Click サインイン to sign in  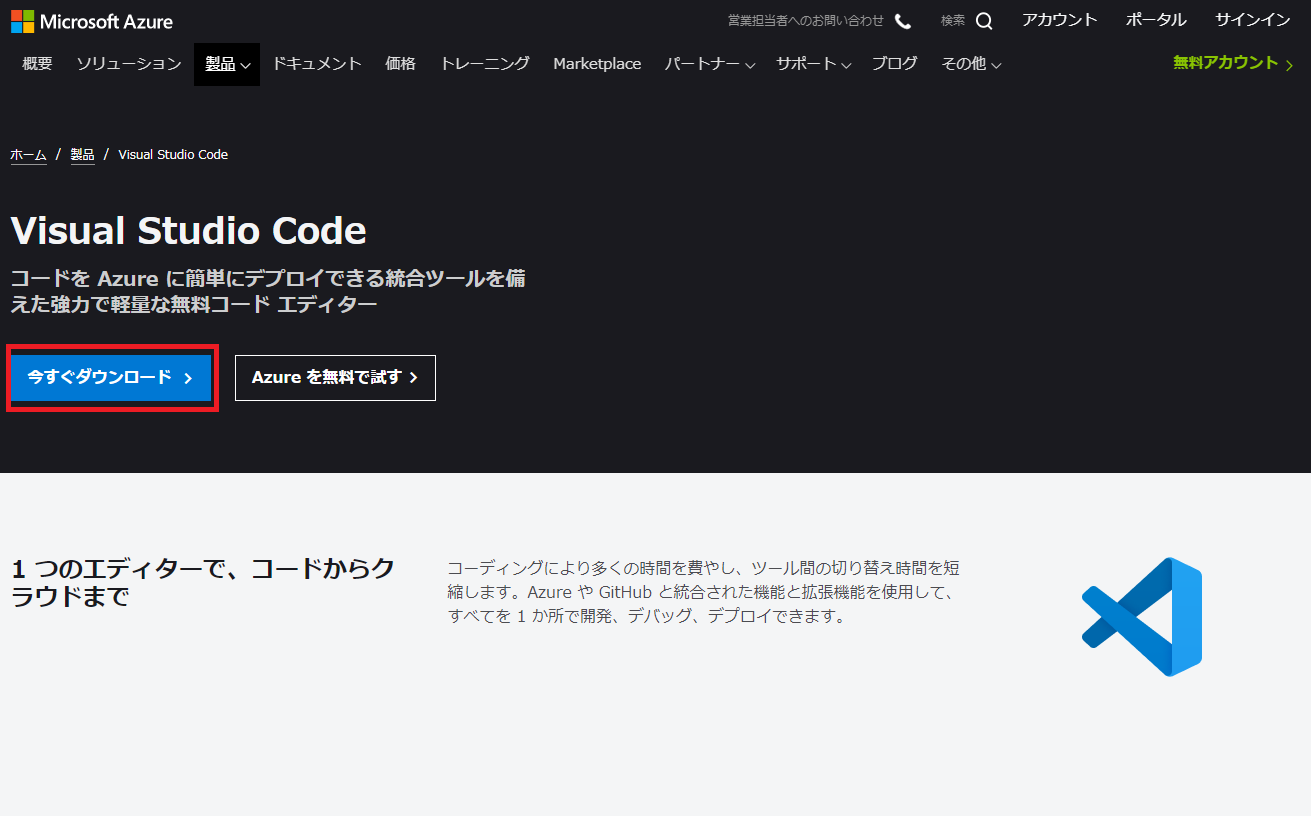1253,20
